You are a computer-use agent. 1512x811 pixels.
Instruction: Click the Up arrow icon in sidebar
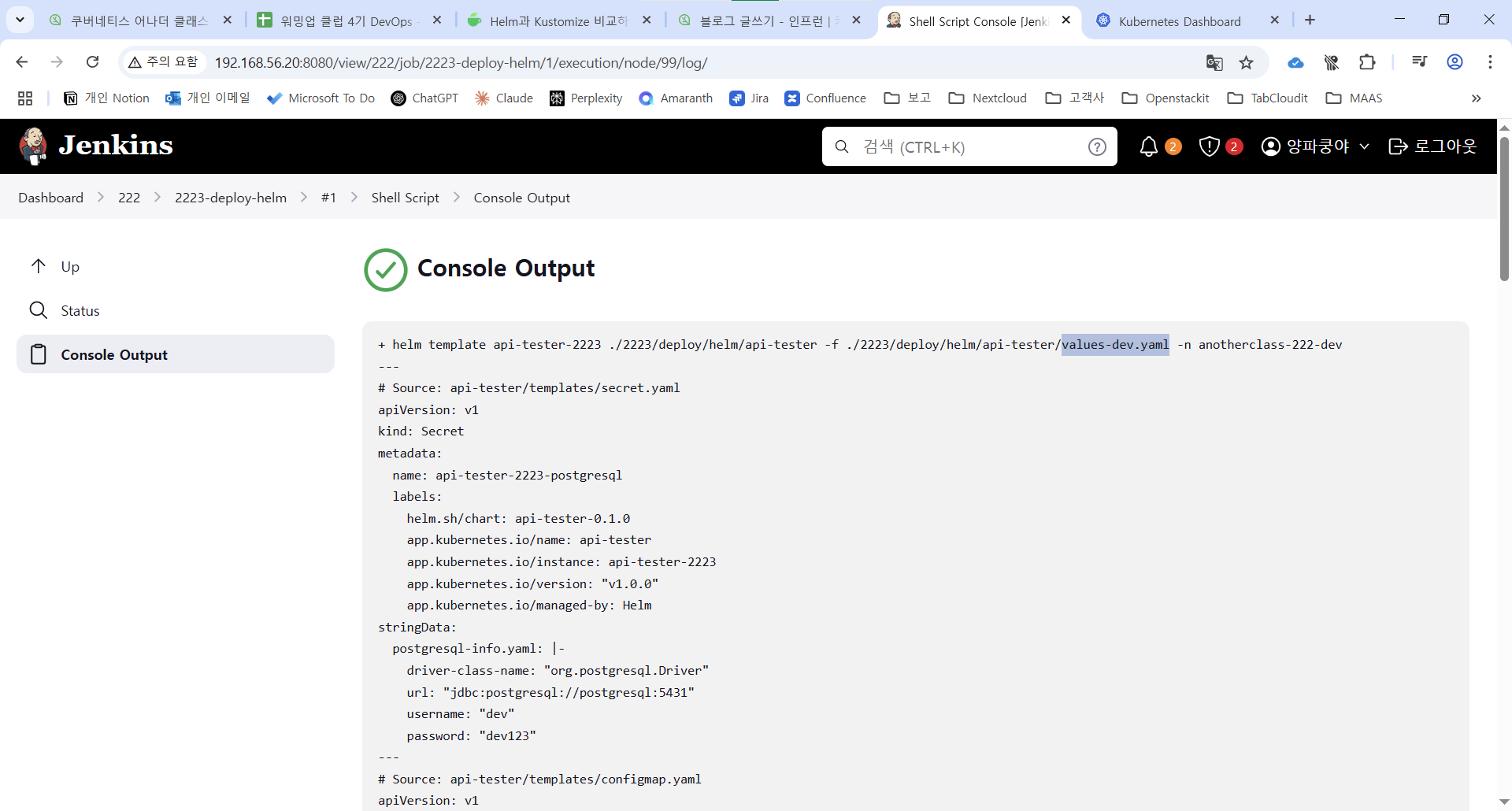pyautogui.click(x=39, y=266)
